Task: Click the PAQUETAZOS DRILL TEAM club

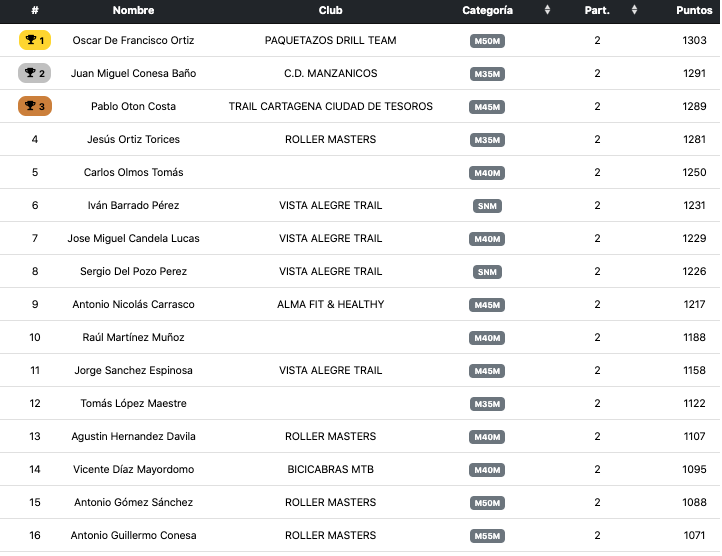Action: click(x=330, y=41)
